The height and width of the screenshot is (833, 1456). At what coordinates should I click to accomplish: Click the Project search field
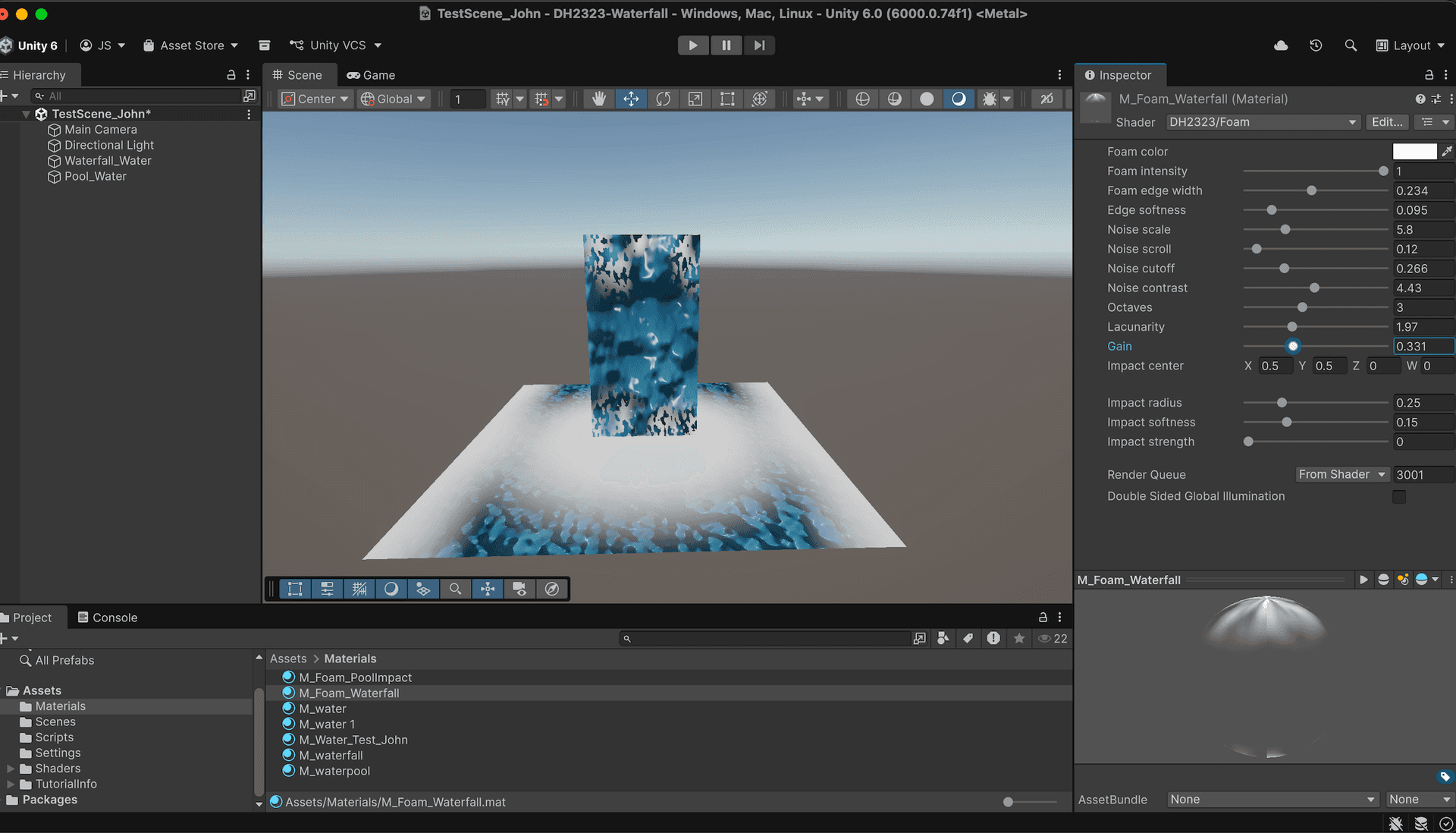tap(764, 639)
